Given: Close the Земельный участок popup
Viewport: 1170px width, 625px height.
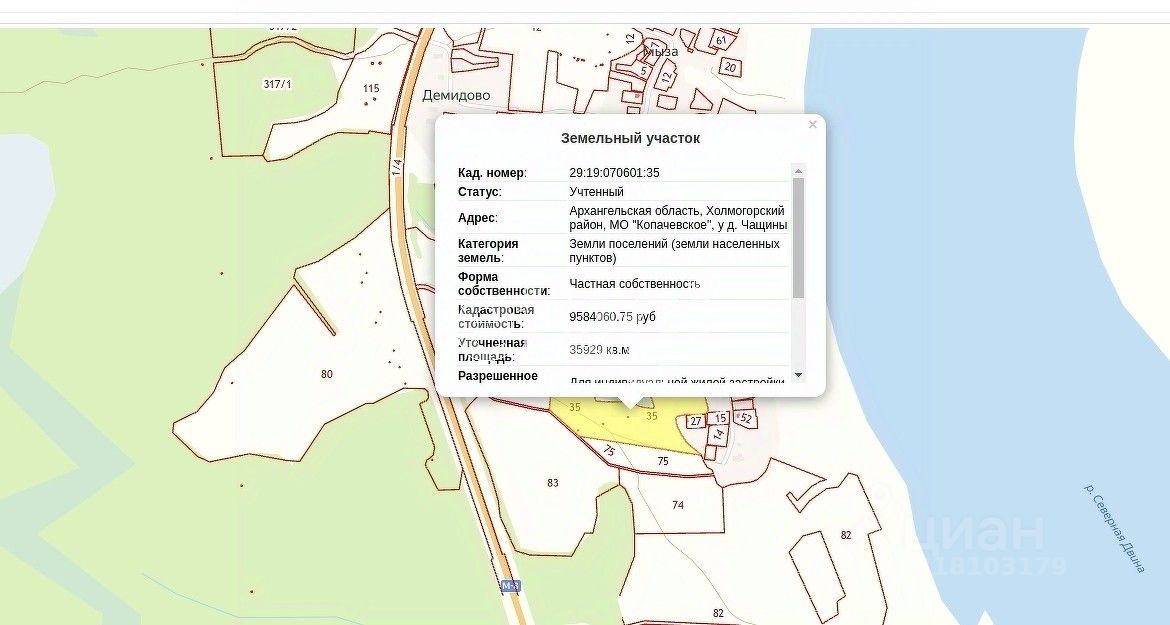Looking at the screenshot, I should pyautogui.click(x=813, y=125).
